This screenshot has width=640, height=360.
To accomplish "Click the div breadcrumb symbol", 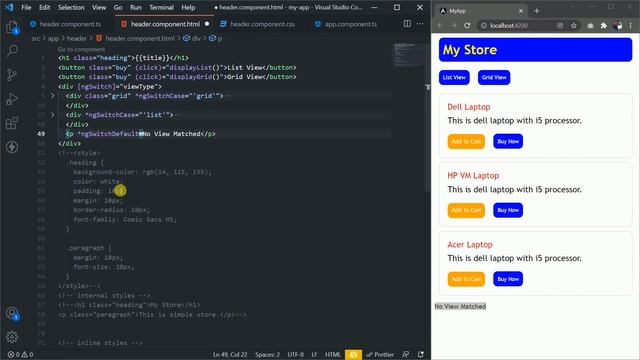I will 192,38.
